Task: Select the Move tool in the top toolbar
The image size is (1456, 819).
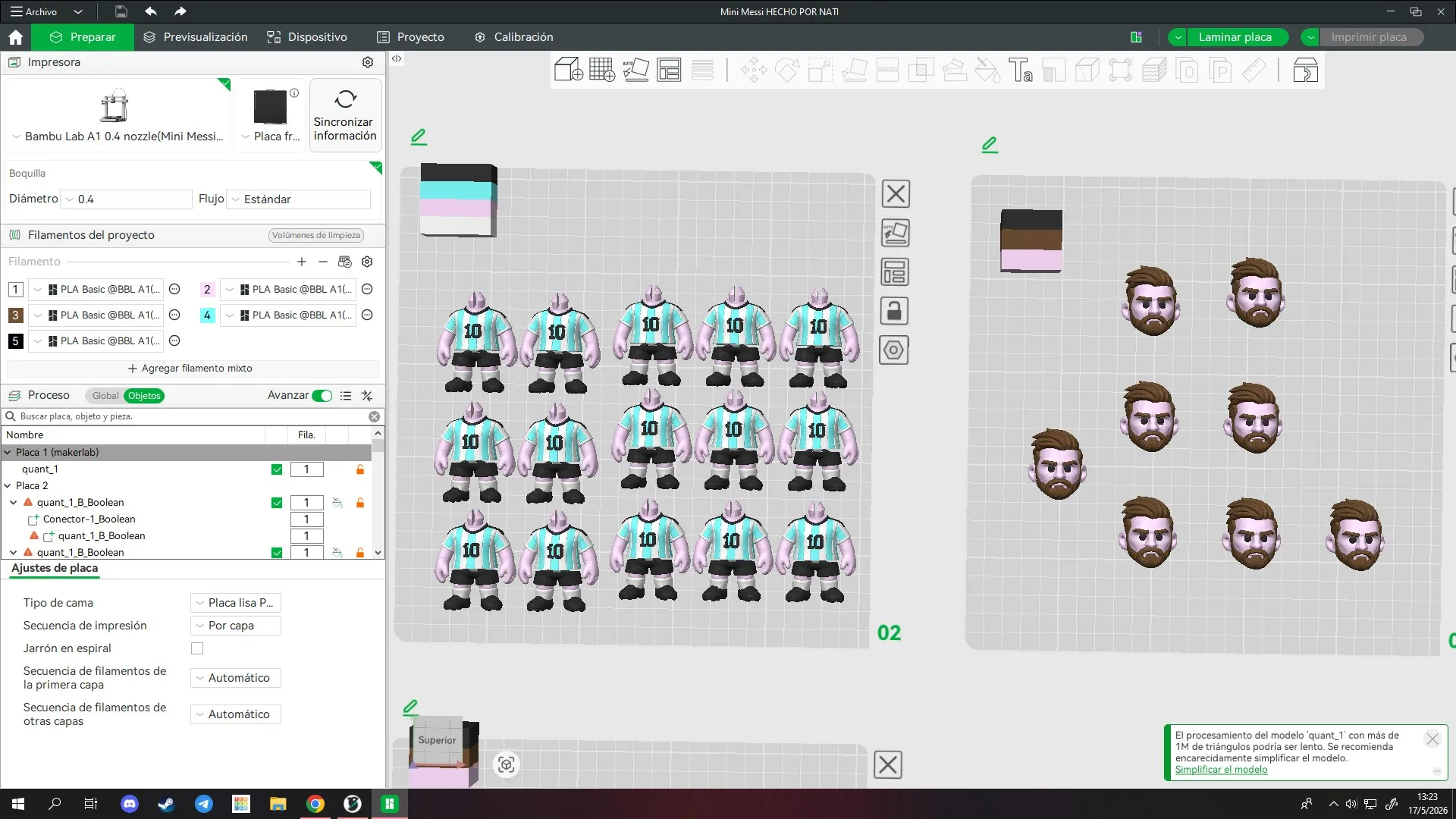Action: coord(754,70)
